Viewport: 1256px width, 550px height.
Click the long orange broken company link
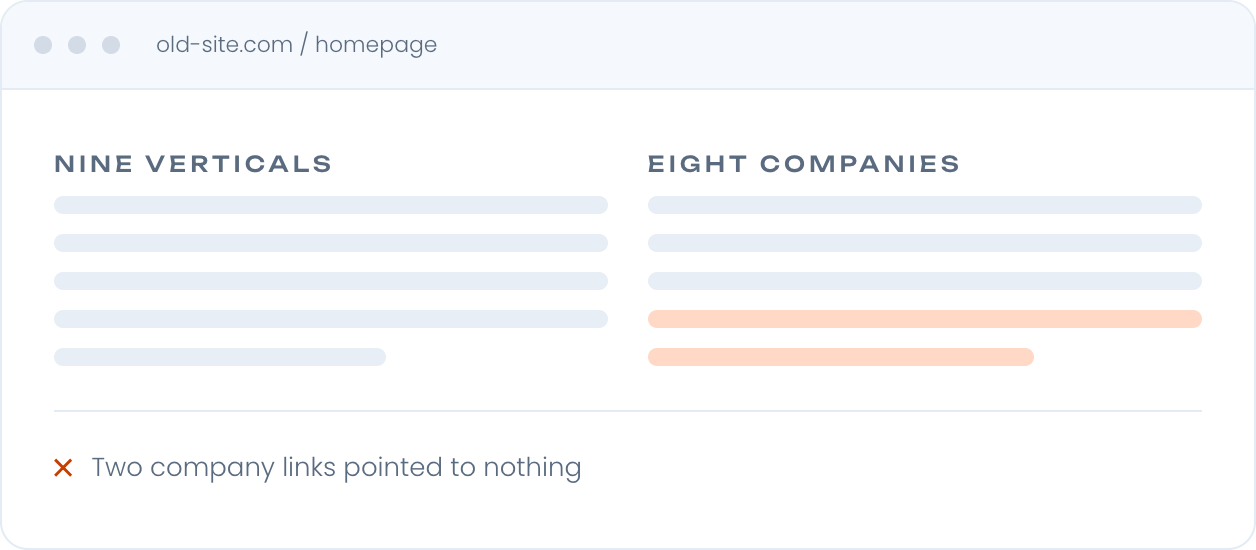tap(925, 319)
